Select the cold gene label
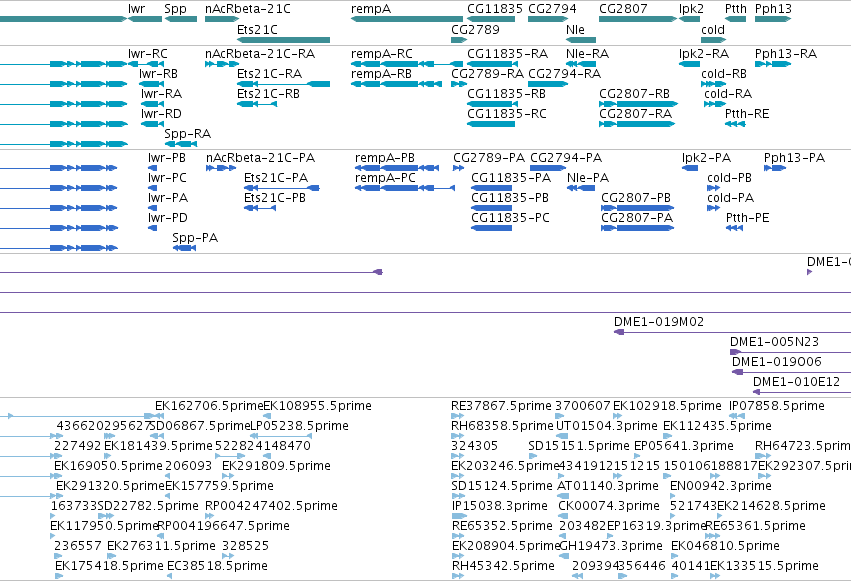Screen dimensions: 851x581 click(x=713, y=30)
